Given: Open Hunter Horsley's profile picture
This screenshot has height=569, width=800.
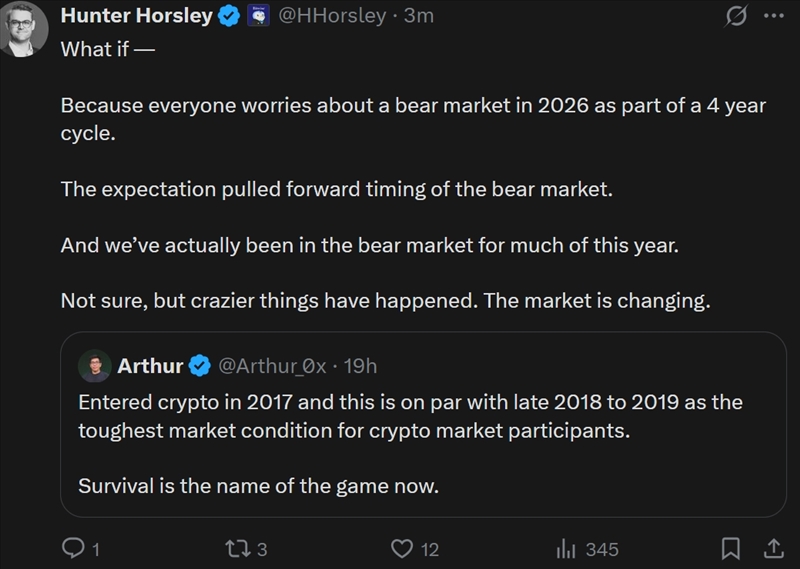Looking at the screenshot, I should point(27,28).
